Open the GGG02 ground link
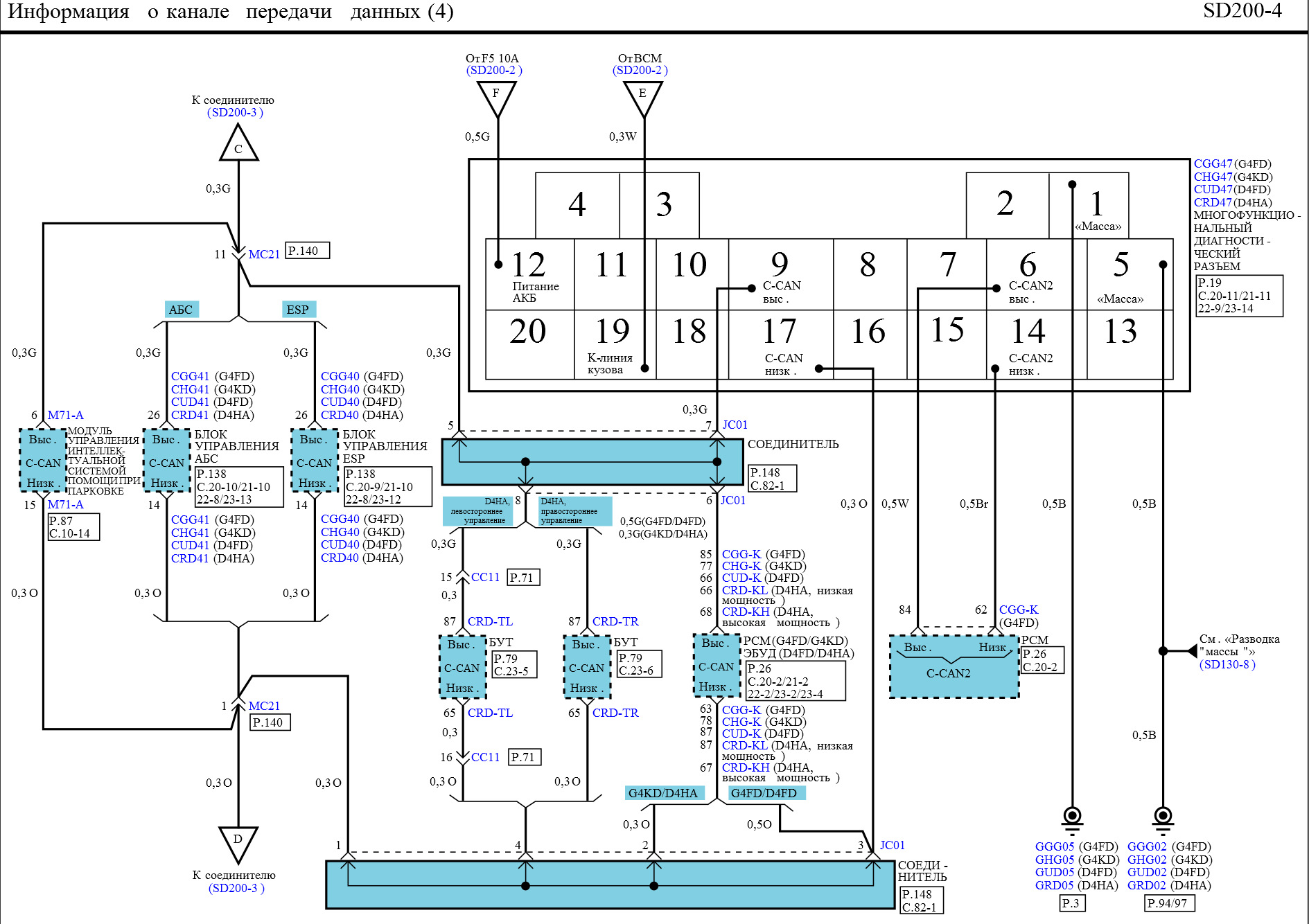Viewport: 1309px width, 924px height. tap(1147, 846)
